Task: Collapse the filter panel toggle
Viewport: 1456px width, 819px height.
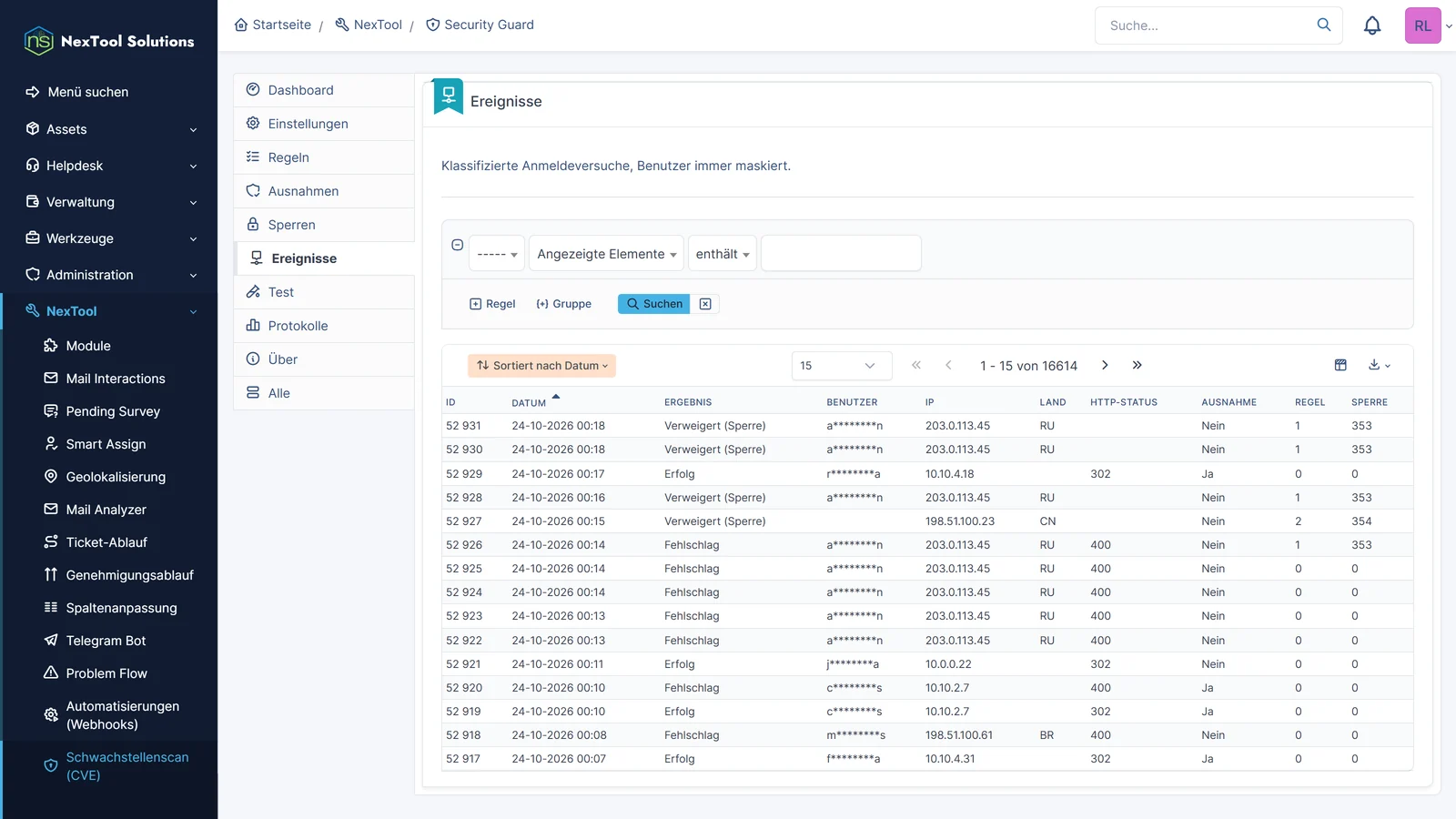Action: click(458, 245)
